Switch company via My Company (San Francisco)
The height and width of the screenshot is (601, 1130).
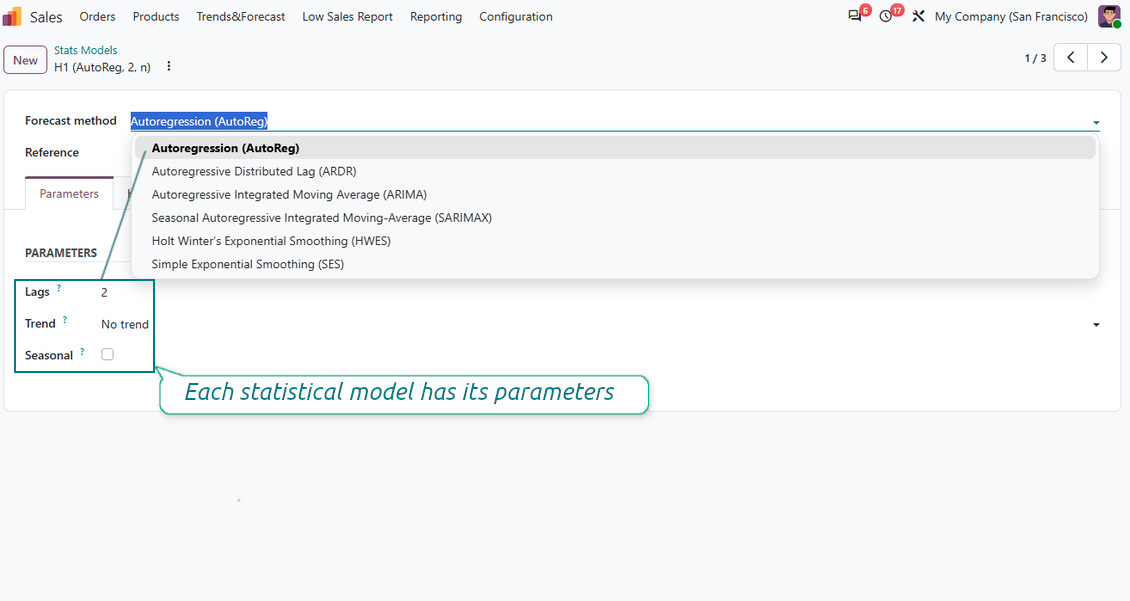tap(1011, 17)
